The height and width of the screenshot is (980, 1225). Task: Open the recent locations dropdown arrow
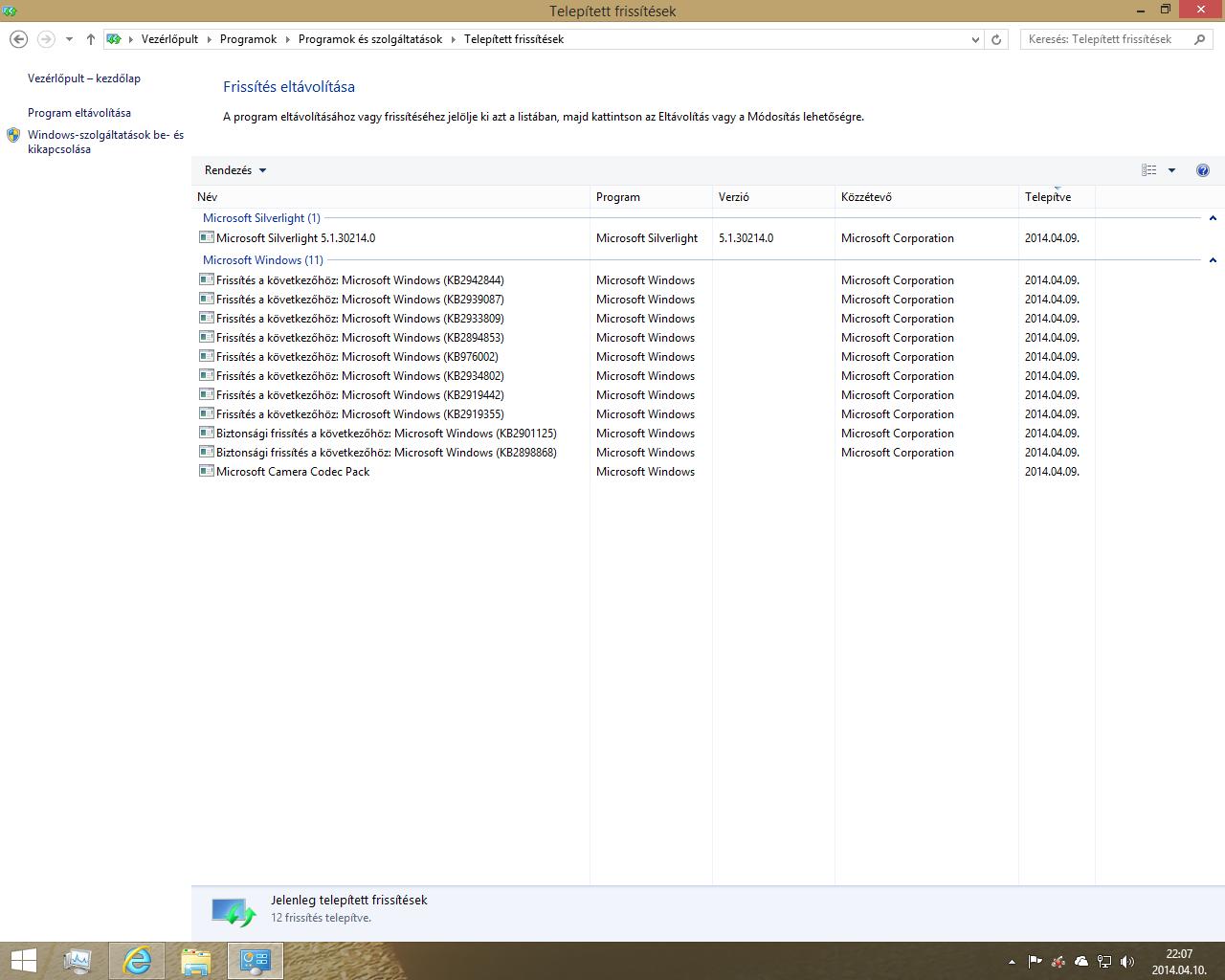point(69,39)
